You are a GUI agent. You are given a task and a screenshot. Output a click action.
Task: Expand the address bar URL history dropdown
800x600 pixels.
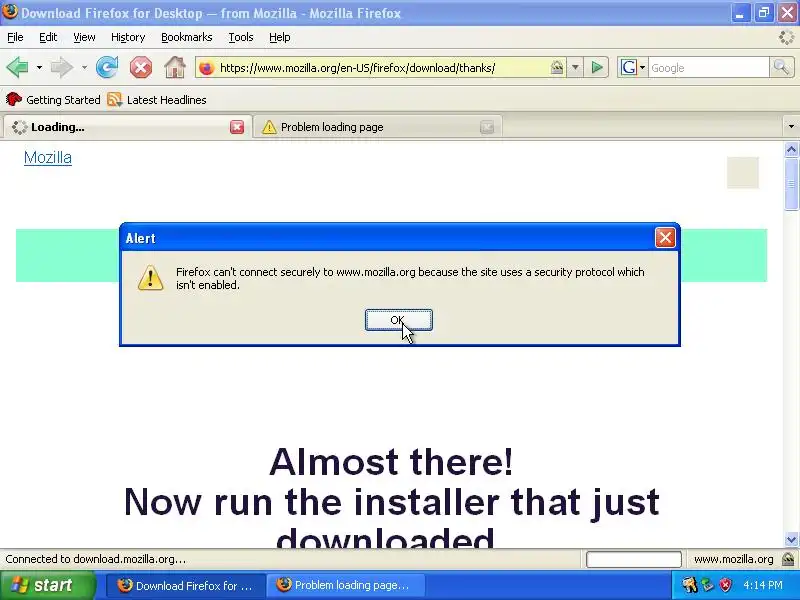pyautogui.click(x=575, y=67)
